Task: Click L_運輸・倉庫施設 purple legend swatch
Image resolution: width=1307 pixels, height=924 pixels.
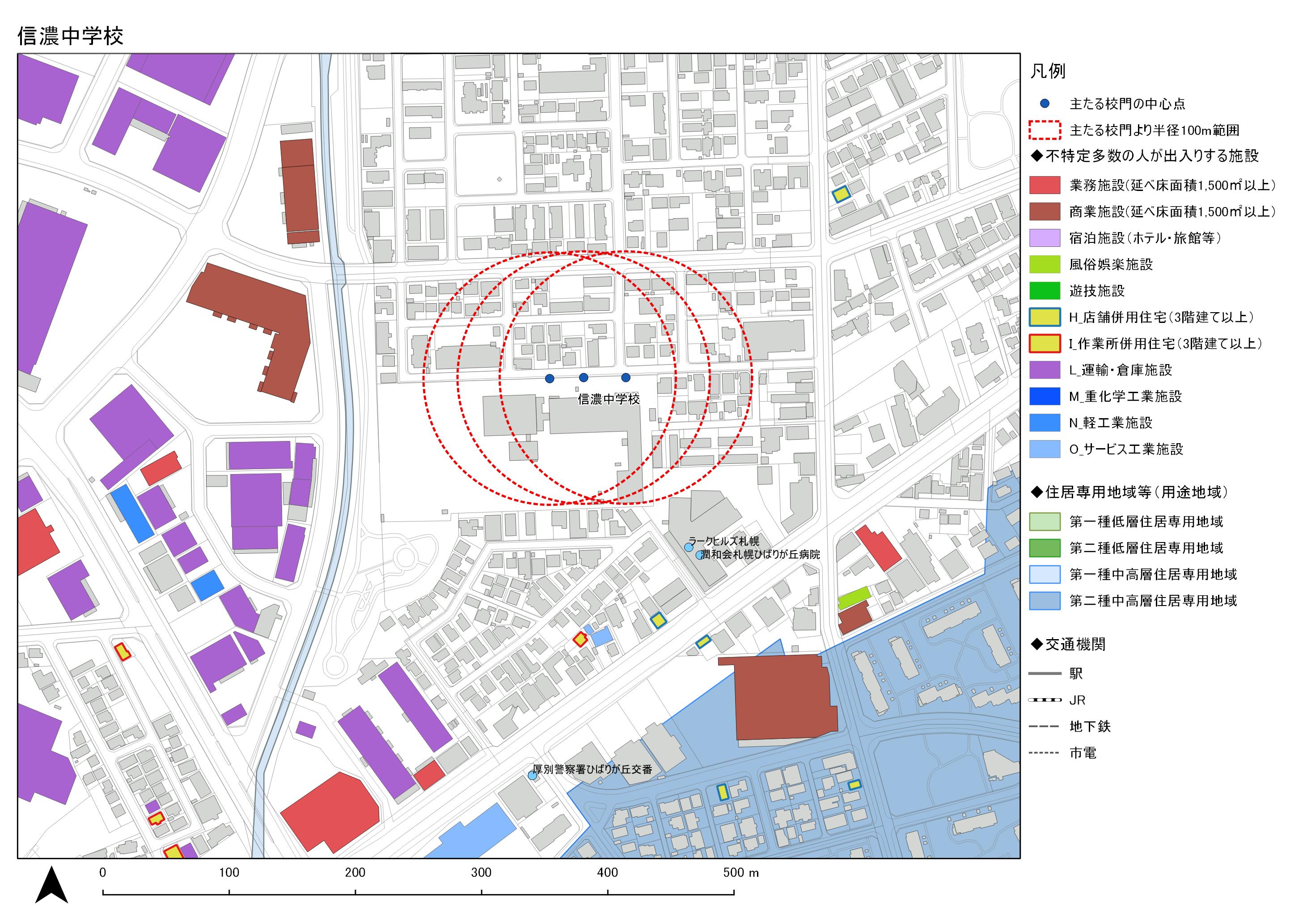Action: (x=1045, y=370)
